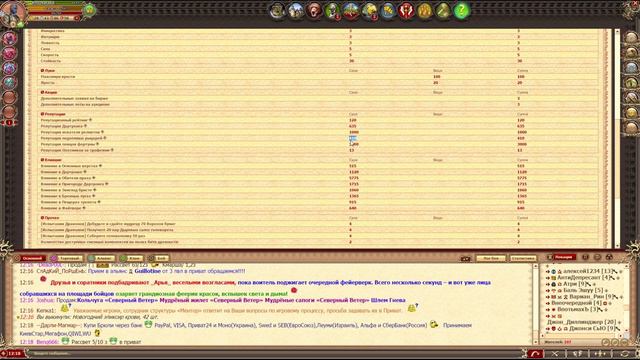Click the red icon with white winged emblem
This screenshot has width=640, height=360.
406,11
